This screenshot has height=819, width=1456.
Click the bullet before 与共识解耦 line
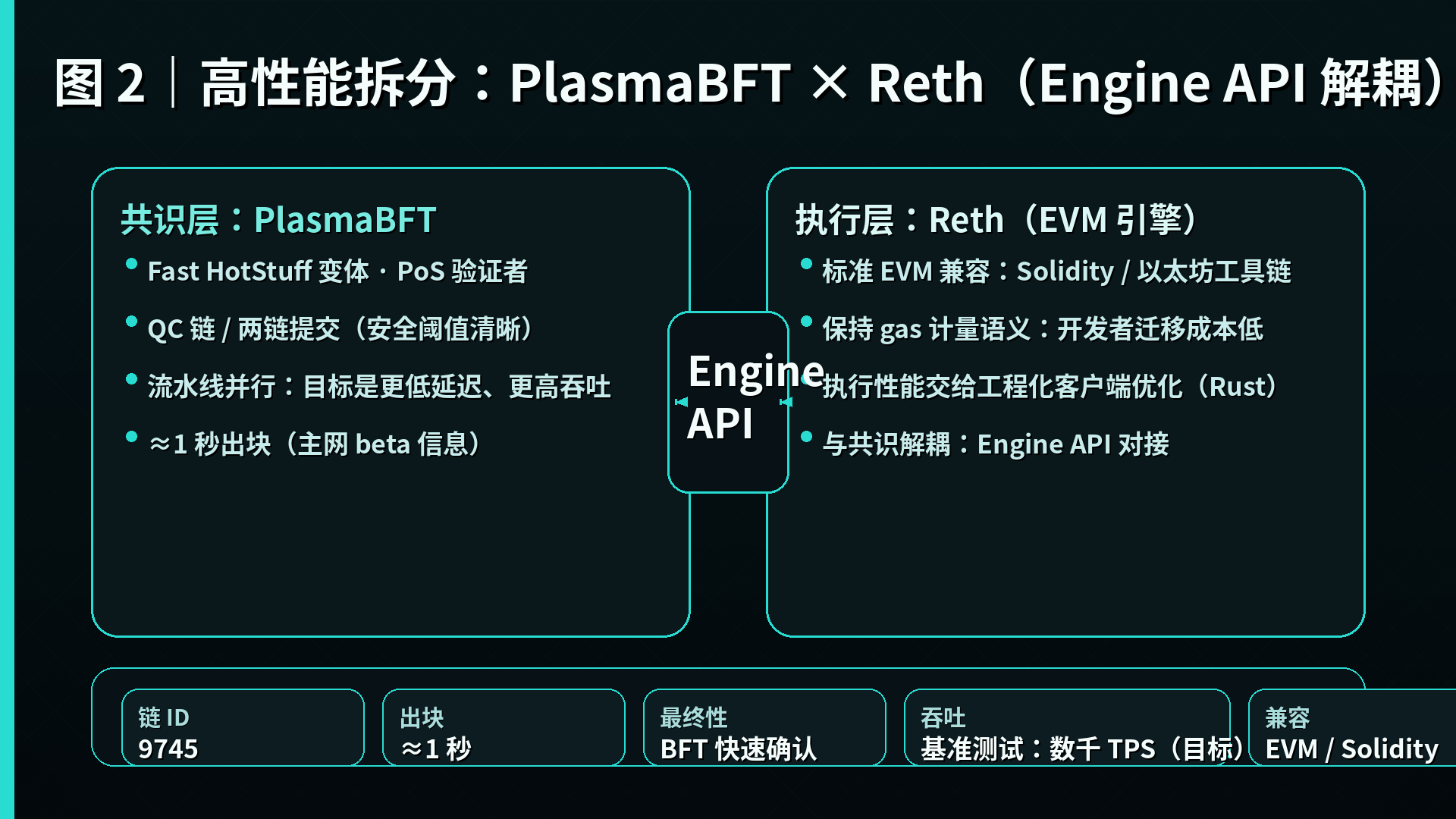click(x=806, y=437)
